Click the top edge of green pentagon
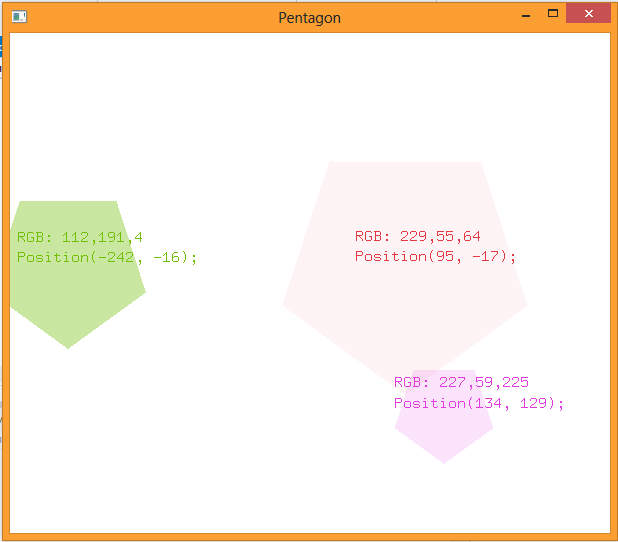This screenshot has height=542, width=618. pos(68,203)
